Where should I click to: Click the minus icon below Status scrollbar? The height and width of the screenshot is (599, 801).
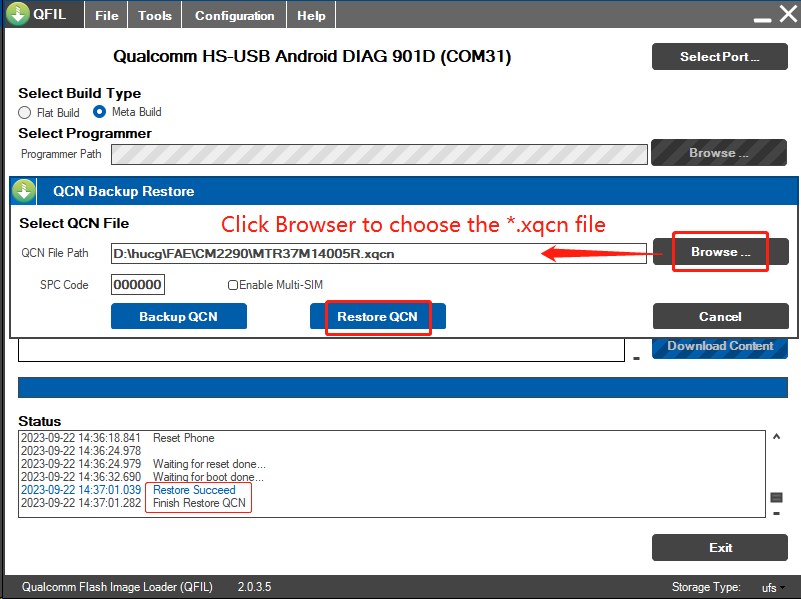pyautogui.click(x=776, y=513)
